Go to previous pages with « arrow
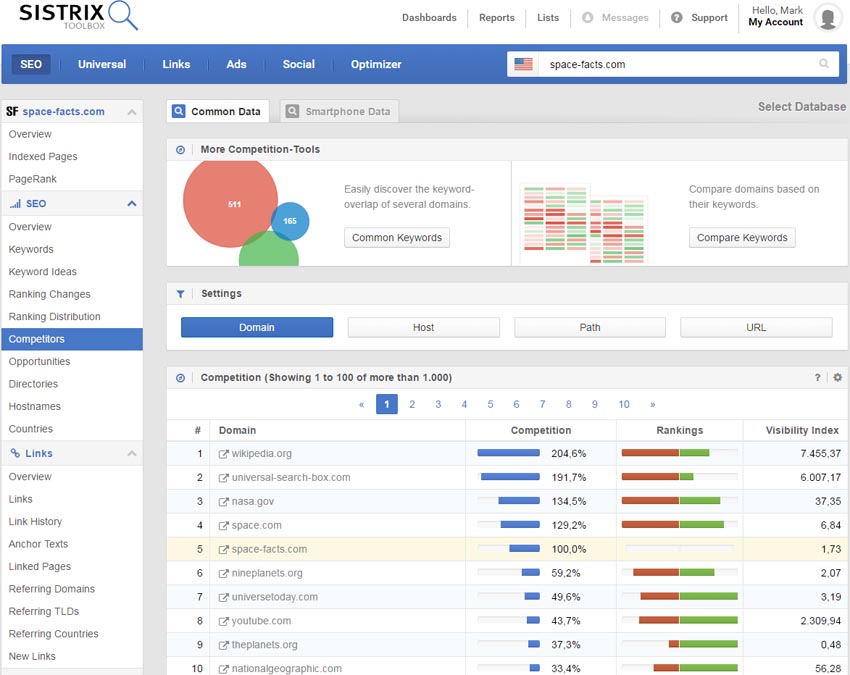Viewport: 850px width, 675px height. (x=362, y=404)
